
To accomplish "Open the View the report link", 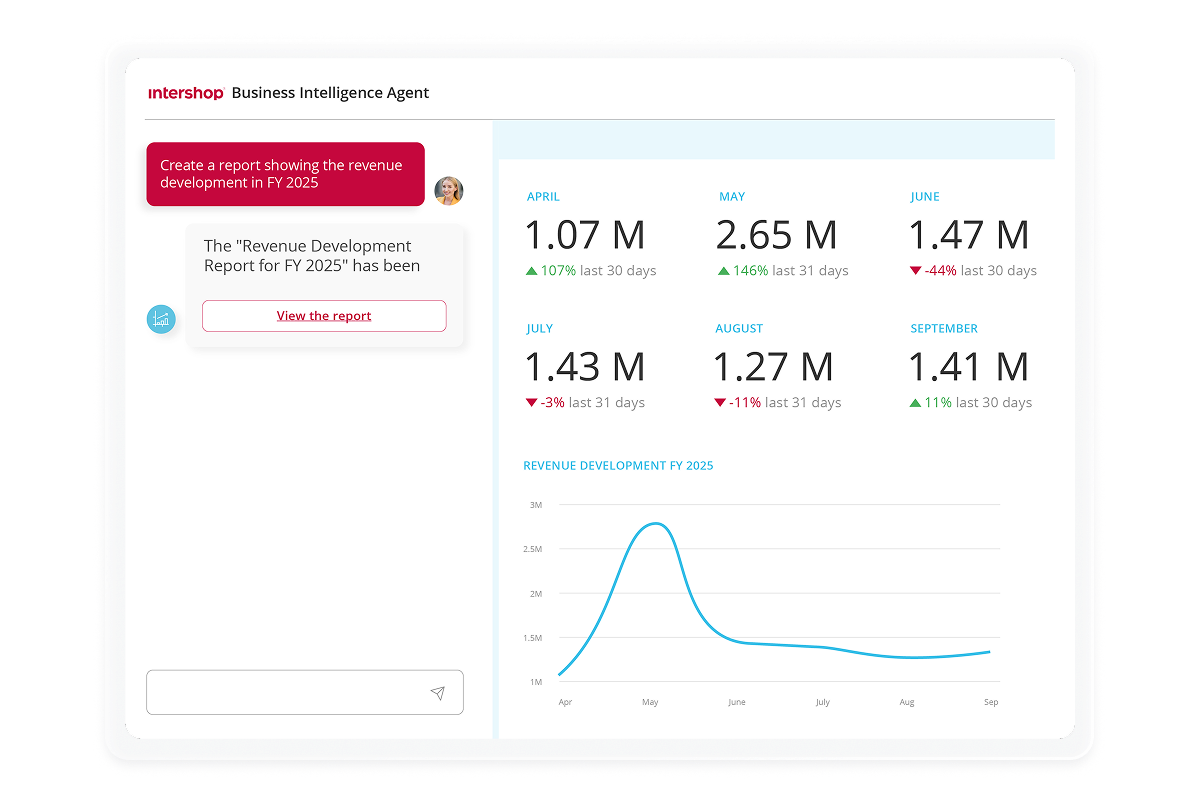I will click(324, 316).
